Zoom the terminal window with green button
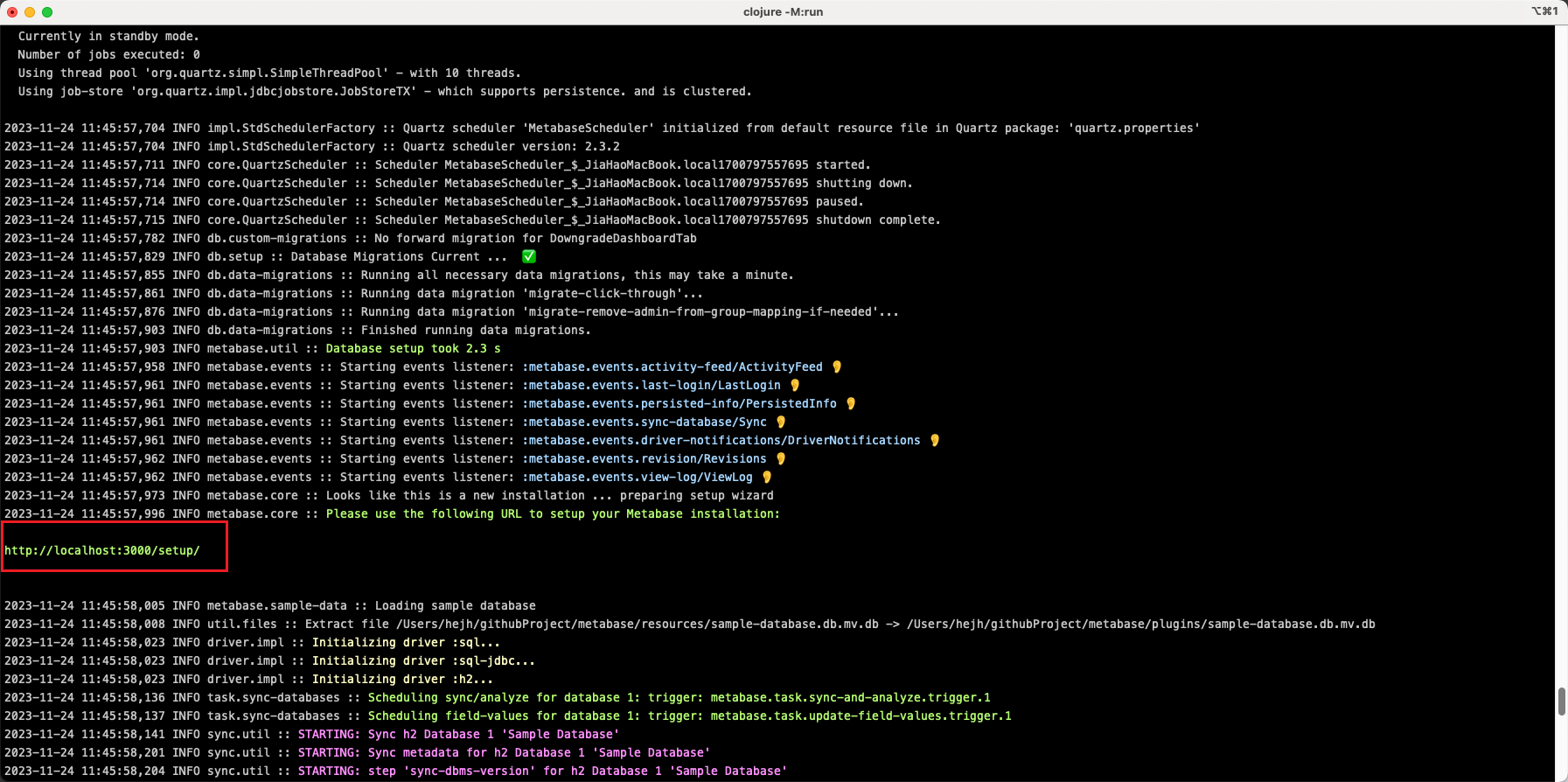1568x782 pixels. click(x=47, y=11)
